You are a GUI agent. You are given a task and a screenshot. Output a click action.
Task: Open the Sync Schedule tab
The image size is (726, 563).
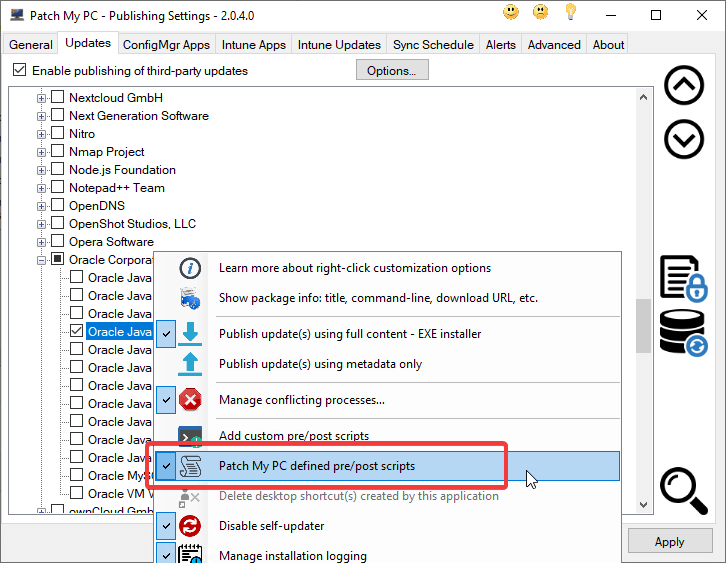click(433, 44)
